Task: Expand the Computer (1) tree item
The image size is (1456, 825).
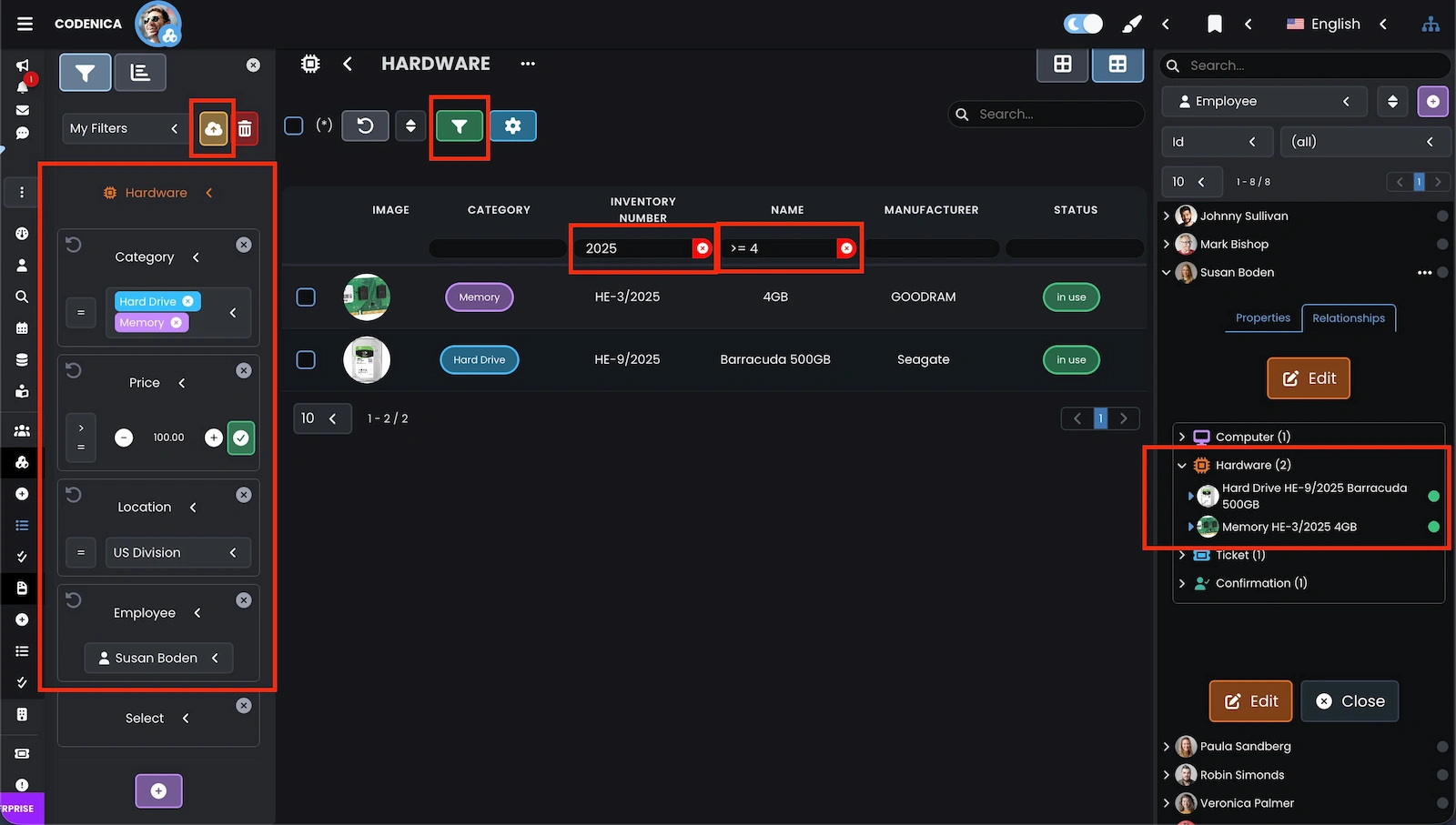Action: [x=1182, y=437]
